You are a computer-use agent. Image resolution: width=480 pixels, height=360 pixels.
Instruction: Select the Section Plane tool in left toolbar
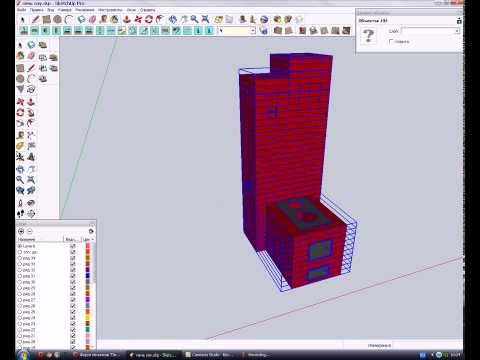pyautogui.click(x=31, y=213)
